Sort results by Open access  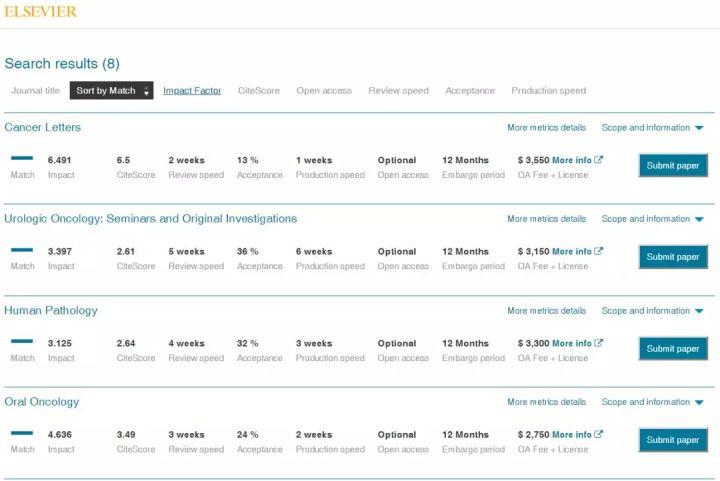click(324, 90)
